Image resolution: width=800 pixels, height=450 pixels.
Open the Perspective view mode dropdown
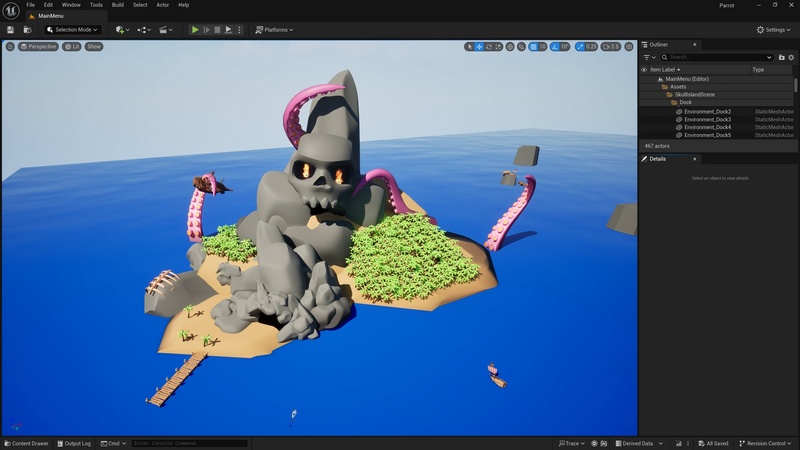[39, 47]
